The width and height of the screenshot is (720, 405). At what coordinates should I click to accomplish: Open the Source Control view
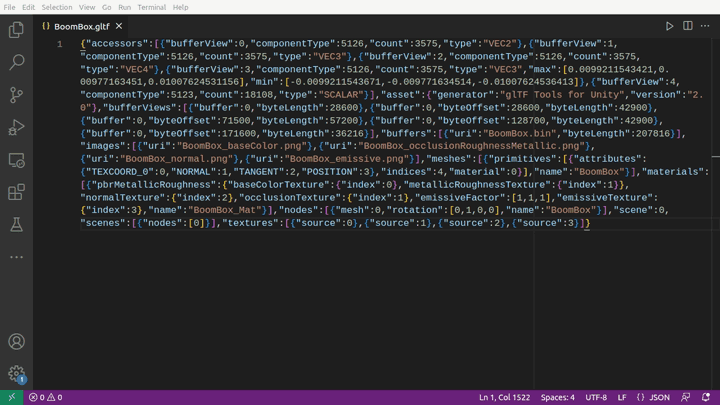16,95
